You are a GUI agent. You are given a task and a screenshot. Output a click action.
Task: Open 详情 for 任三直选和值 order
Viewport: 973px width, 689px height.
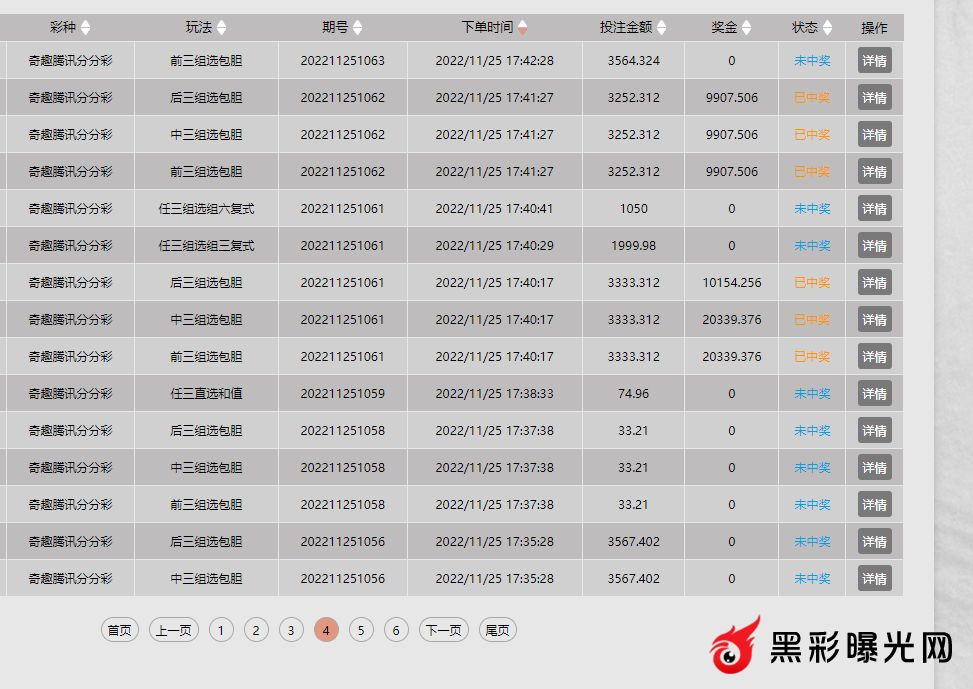click(x=874, y=394)
